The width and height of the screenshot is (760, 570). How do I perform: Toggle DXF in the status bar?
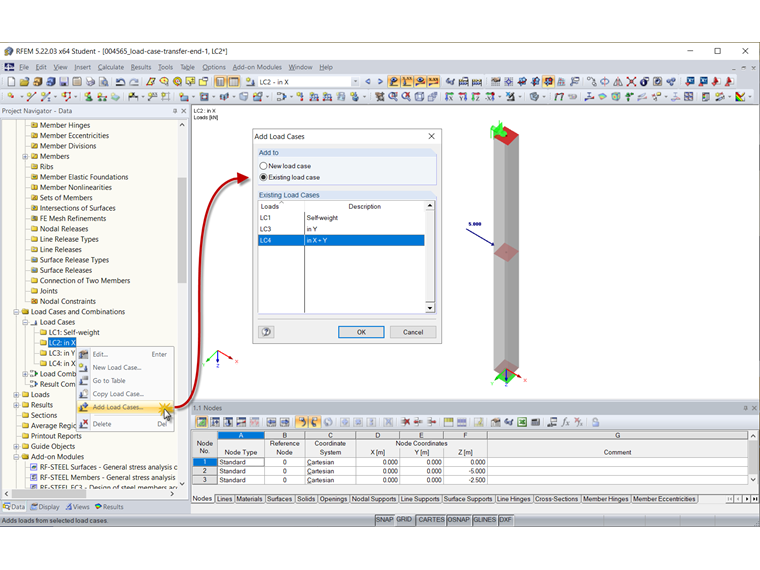[505, 520]
